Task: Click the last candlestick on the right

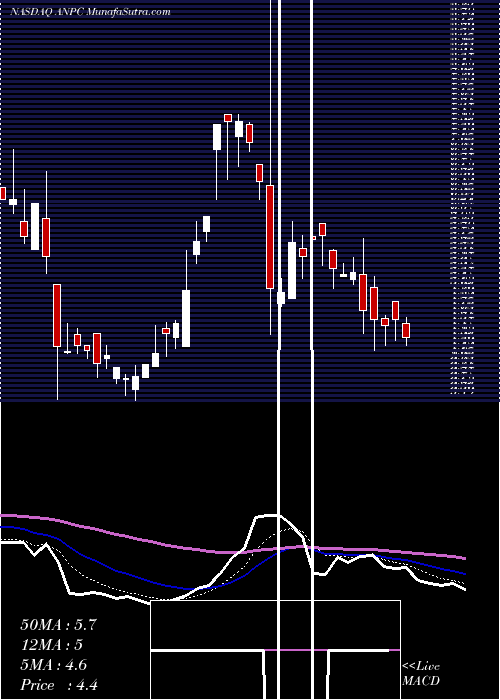Action: pos(406,331)
